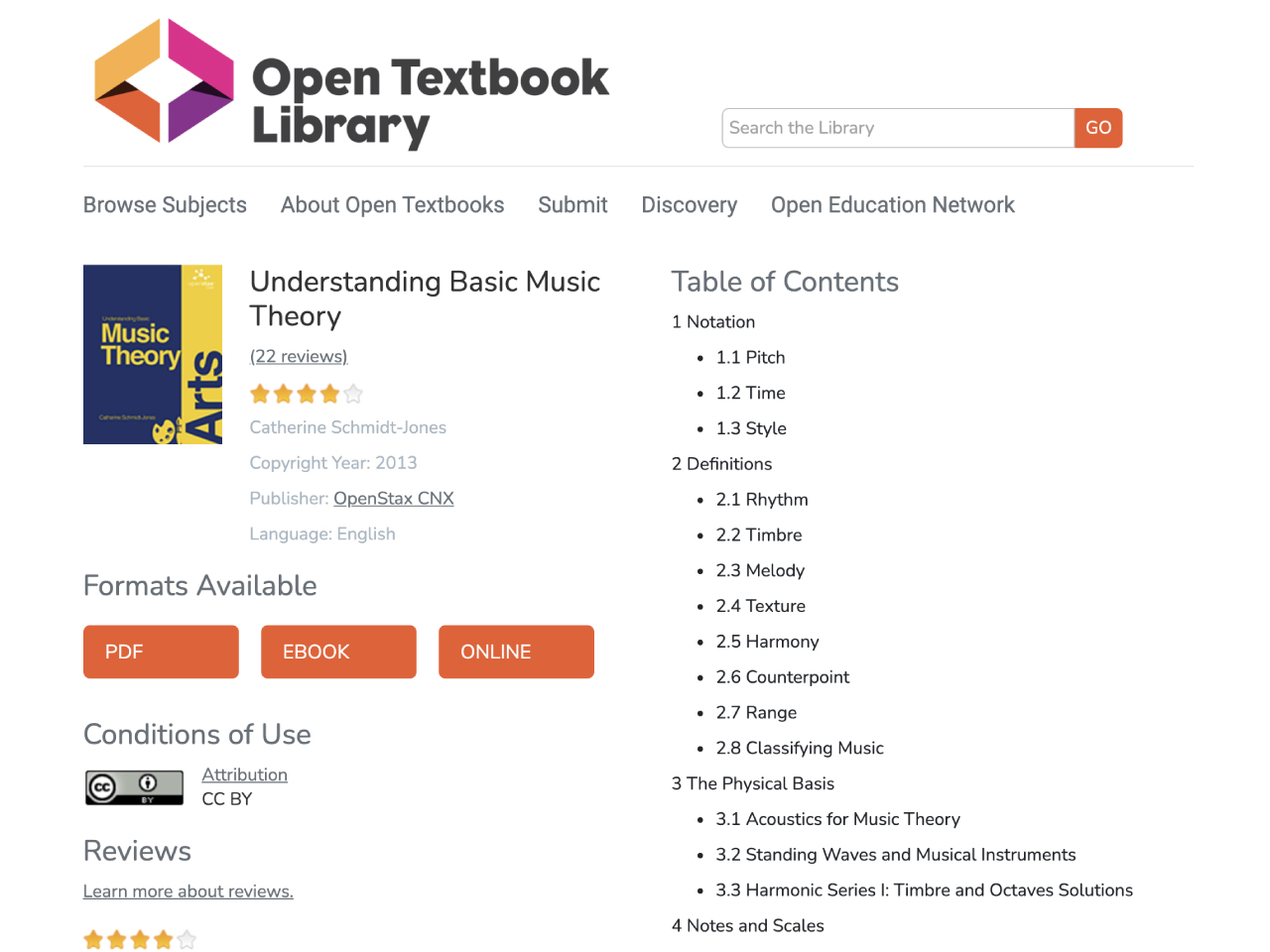Download the PDF format

[161, 652]
